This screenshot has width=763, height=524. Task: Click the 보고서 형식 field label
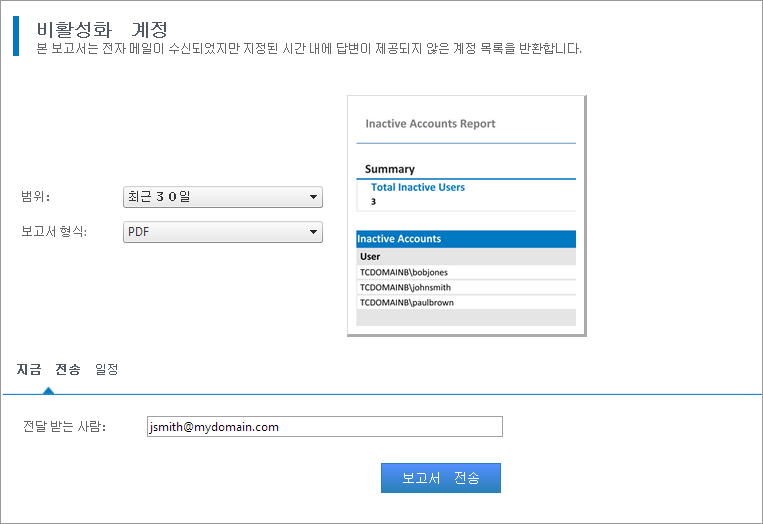coord(54,232)
